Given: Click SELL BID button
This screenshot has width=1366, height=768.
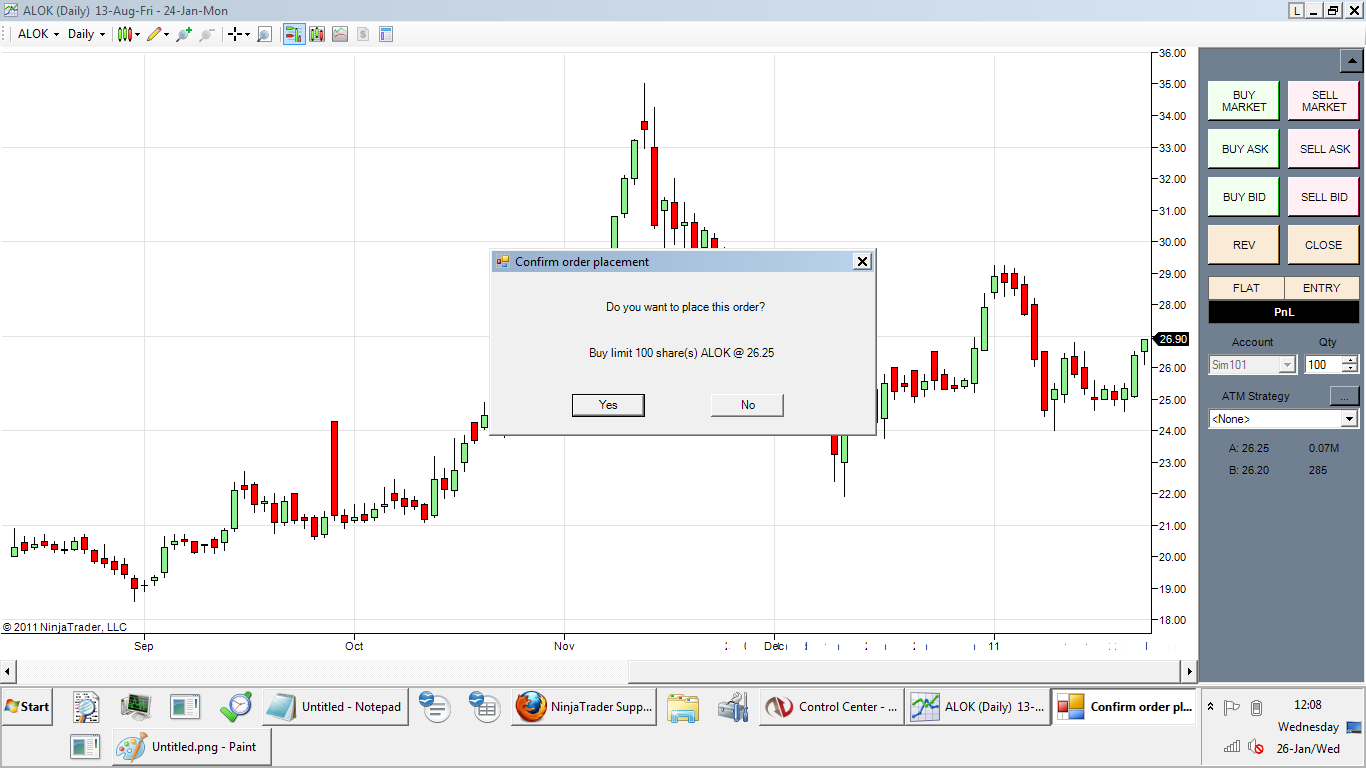Looking at the screenshot, I should [x=1324, y=197].
